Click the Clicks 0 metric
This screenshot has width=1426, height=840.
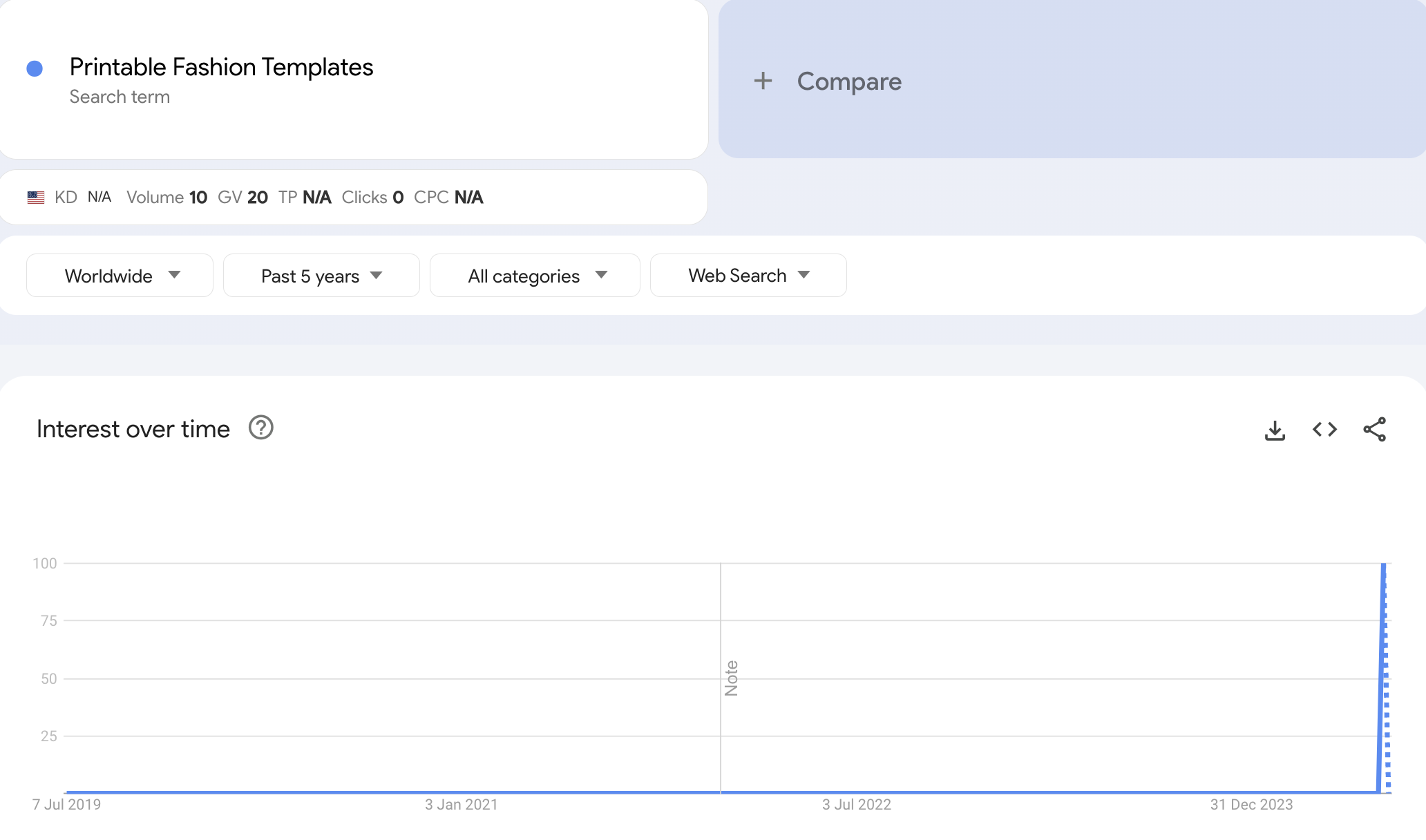point(372,198)
